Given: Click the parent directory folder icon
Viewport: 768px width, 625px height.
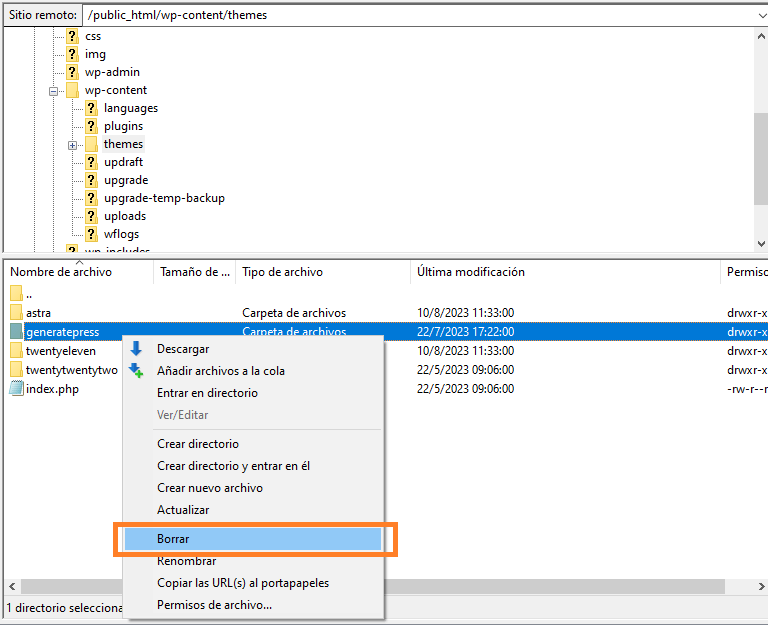Looking at the screenshot, I should pos(16,294).
